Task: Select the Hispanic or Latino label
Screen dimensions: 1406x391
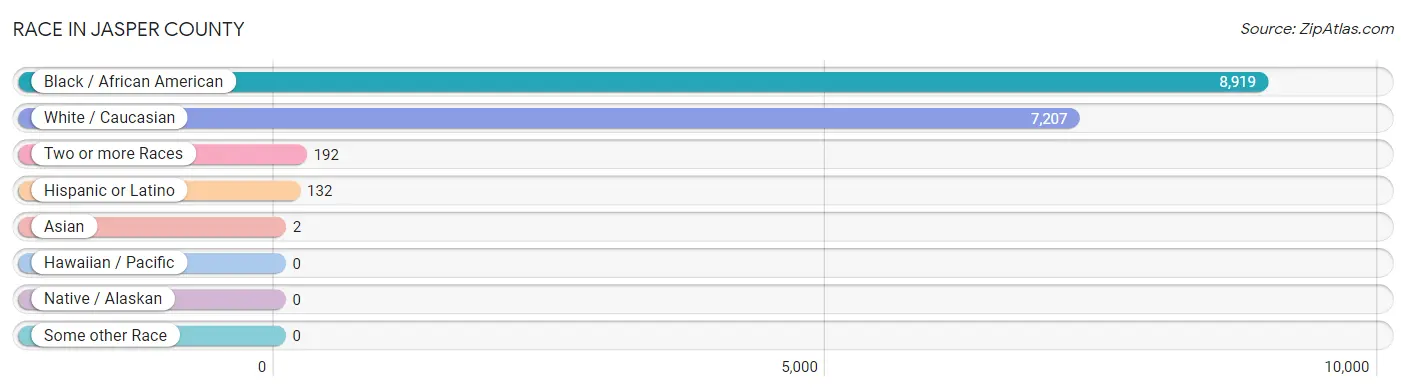Action: pos(109,190)
